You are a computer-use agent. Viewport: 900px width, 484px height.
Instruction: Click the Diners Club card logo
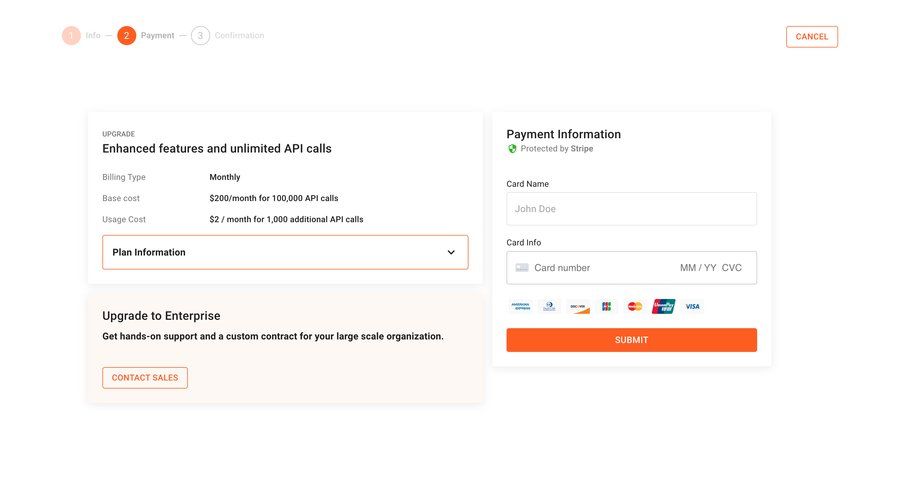[x=549, y=307]
